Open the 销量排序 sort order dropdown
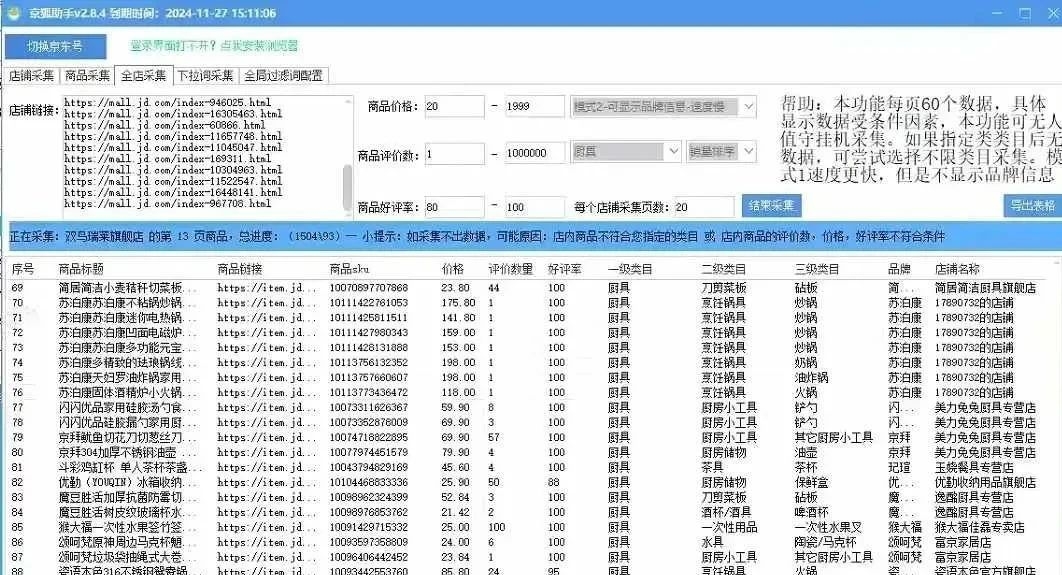 (721, 151)
